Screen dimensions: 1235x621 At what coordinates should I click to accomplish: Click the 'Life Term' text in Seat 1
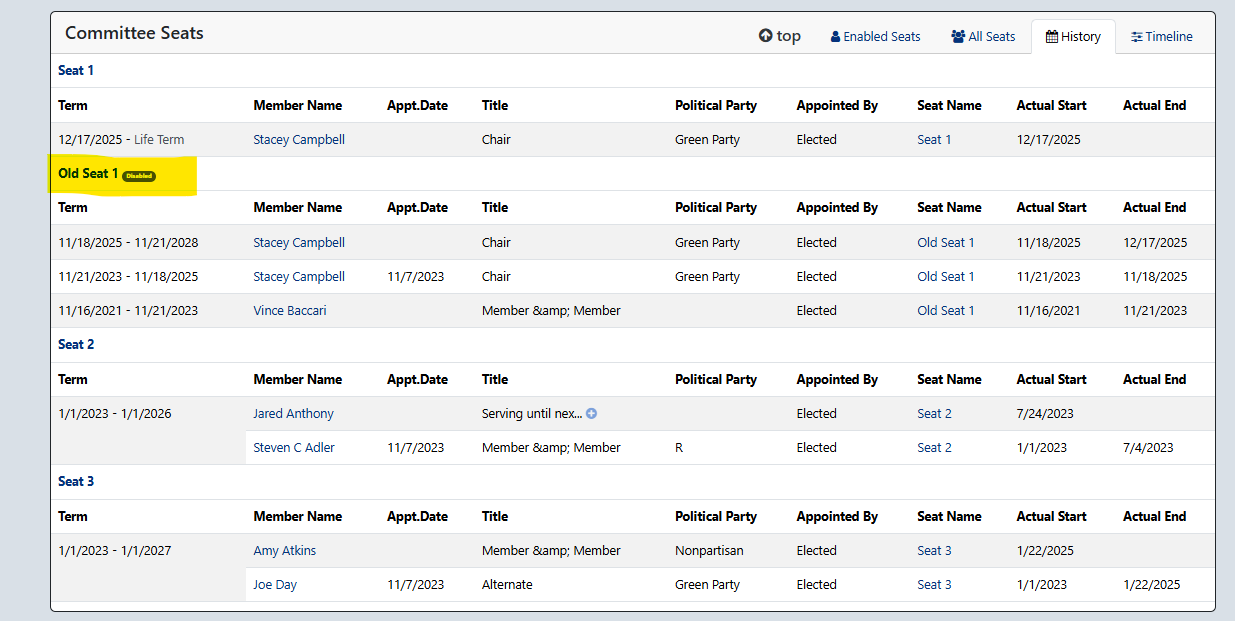(x=159, y=140)
